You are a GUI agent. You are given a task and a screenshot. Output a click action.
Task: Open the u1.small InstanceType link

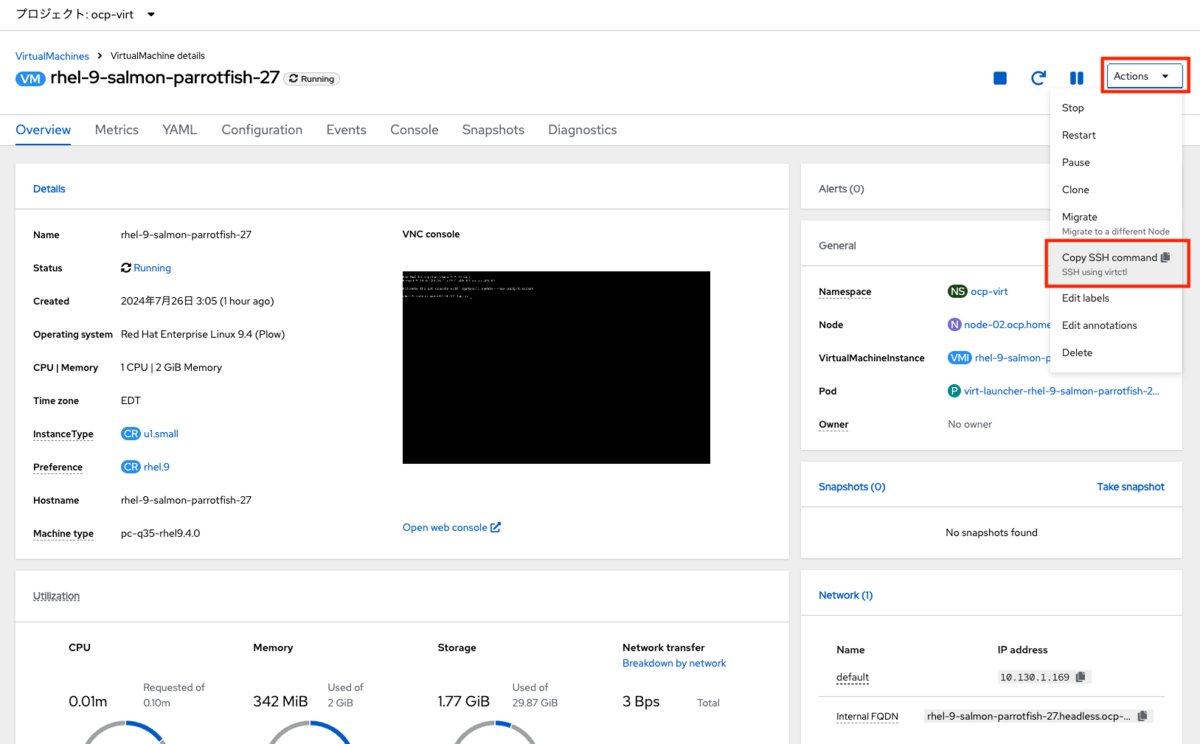pos(161,434)
